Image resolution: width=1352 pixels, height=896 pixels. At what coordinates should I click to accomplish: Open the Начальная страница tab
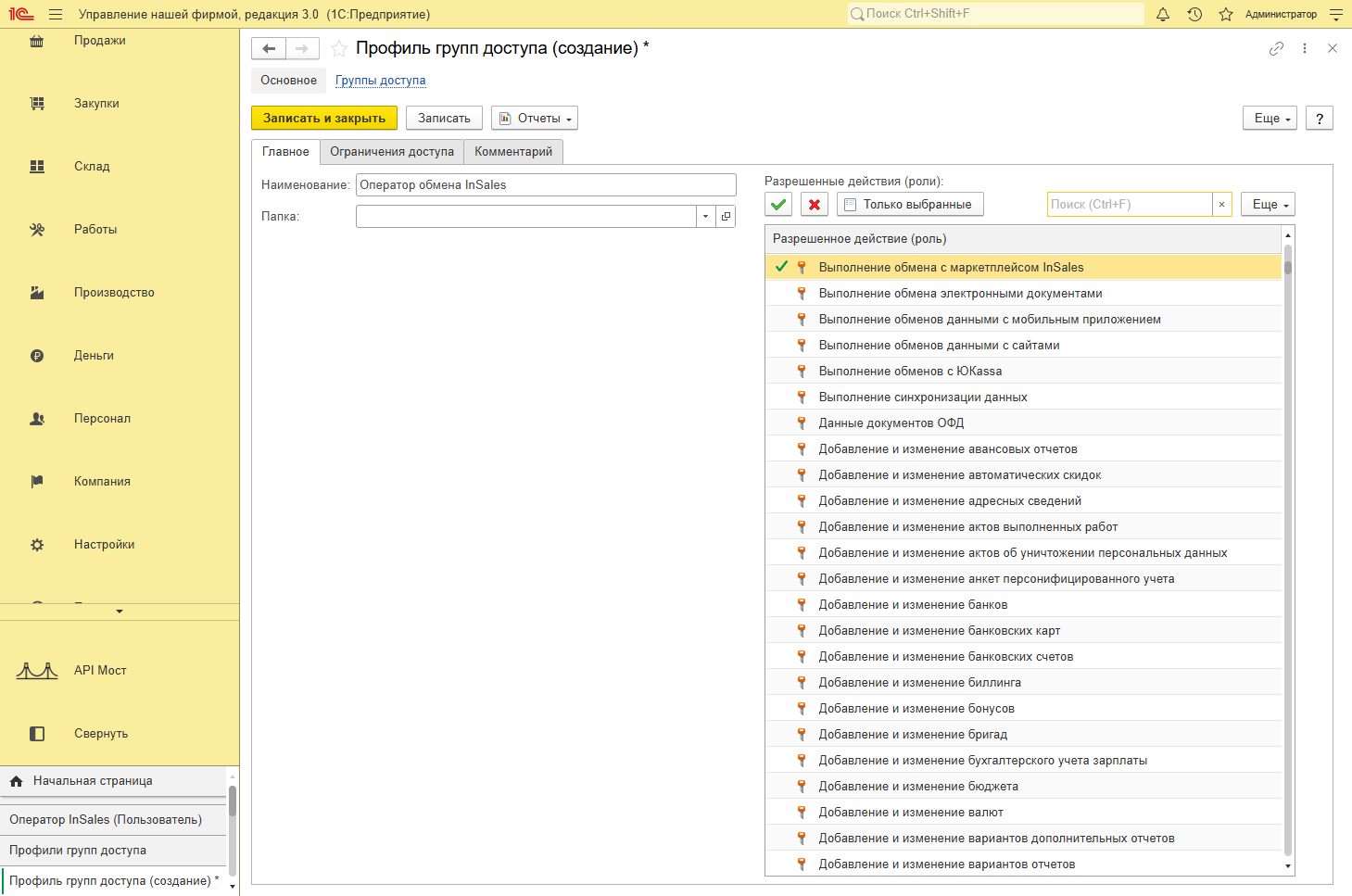(113, 781)
